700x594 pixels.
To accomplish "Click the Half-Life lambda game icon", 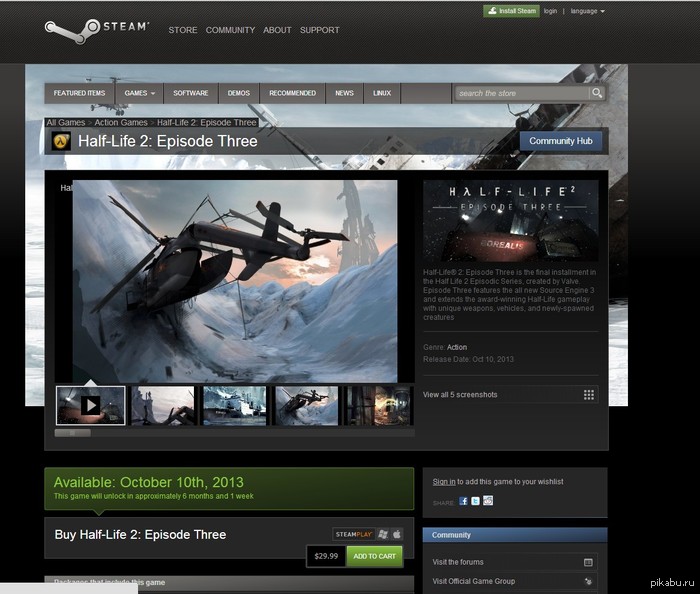I will pos(61,141).
